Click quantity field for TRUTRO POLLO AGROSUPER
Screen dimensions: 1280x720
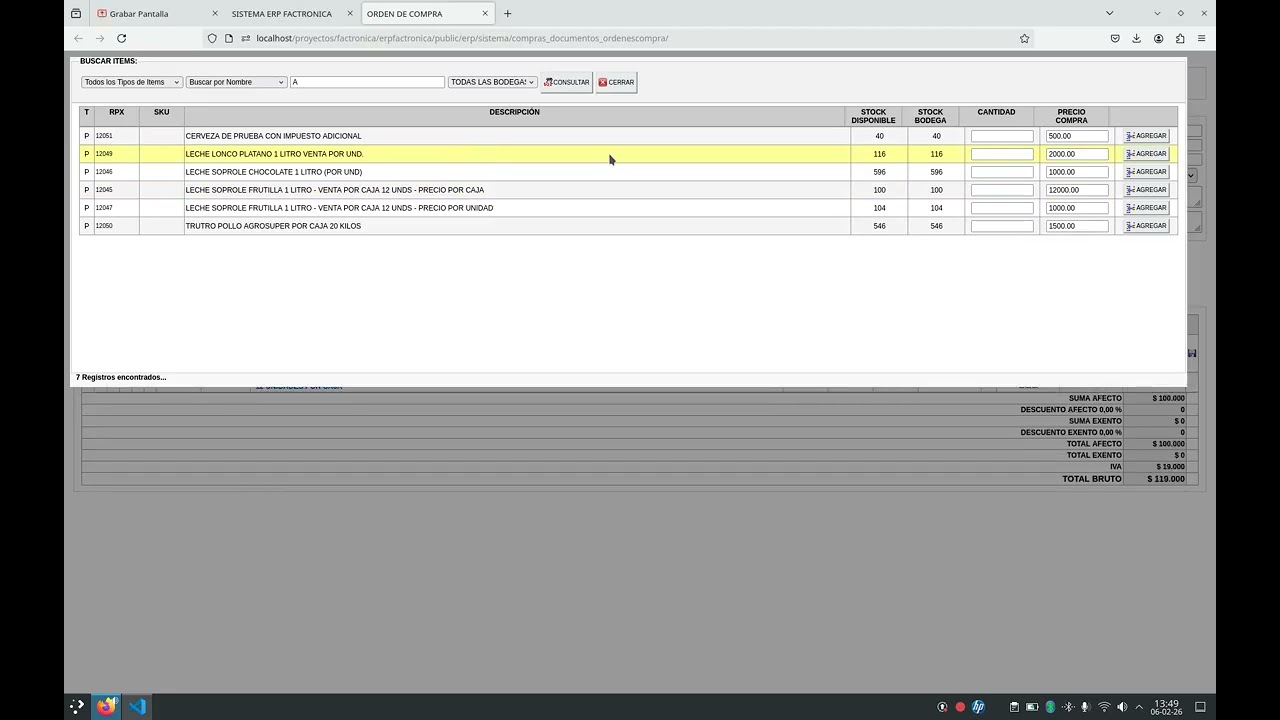click(x=1002, y=226)
